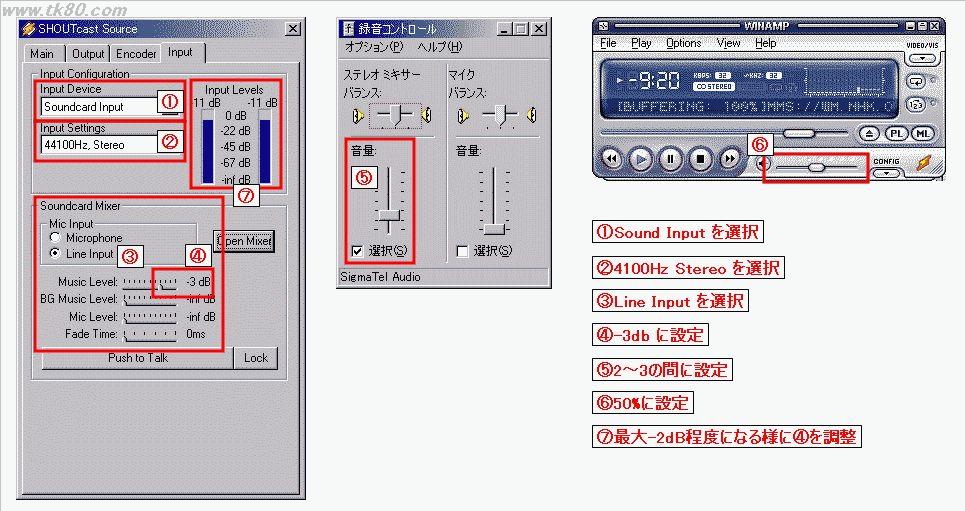Switch to the Encoder tab

pos(136,54)
